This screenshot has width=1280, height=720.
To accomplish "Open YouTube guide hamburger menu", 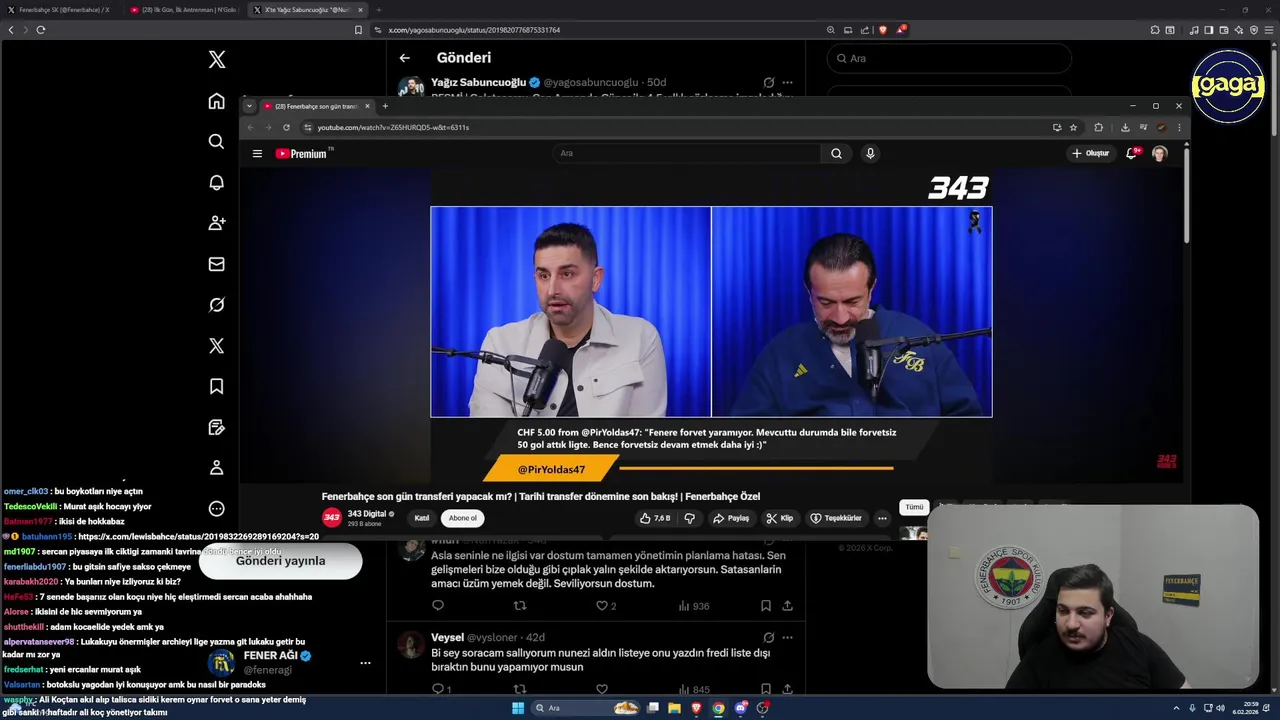I will coord(257,154).
